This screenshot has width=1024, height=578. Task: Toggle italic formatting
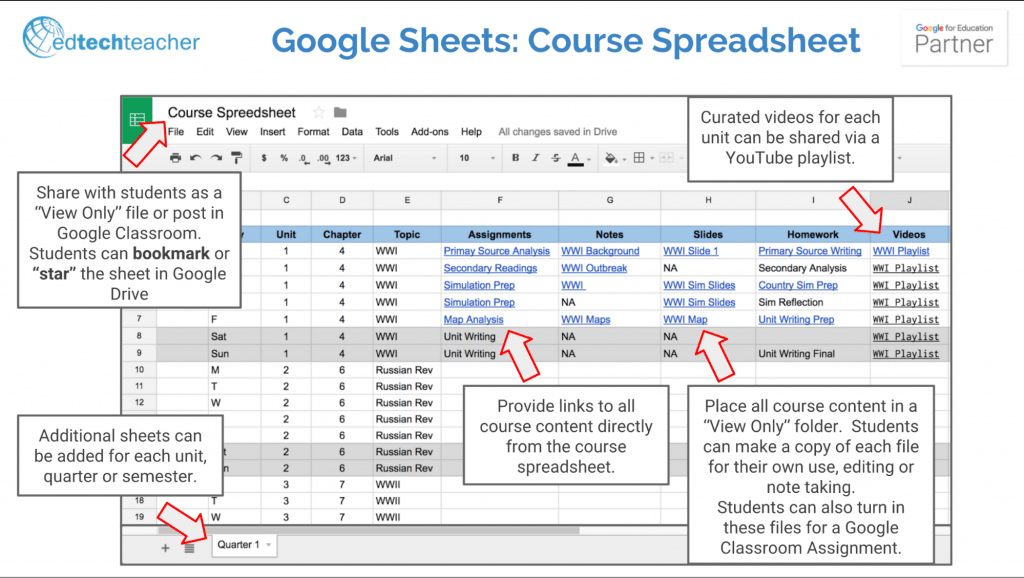coord(535,158)
